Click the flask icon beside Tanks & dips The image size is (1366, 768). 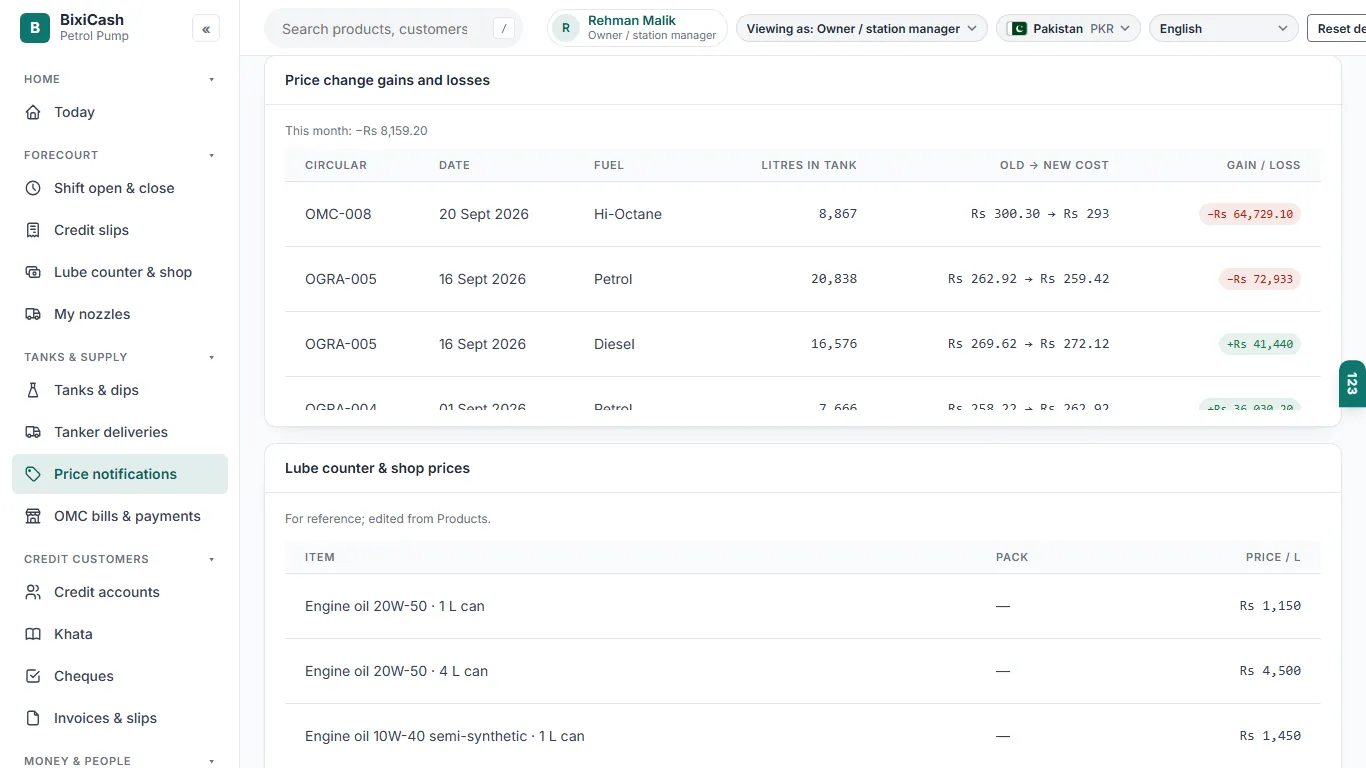click(x=33, y=390)
